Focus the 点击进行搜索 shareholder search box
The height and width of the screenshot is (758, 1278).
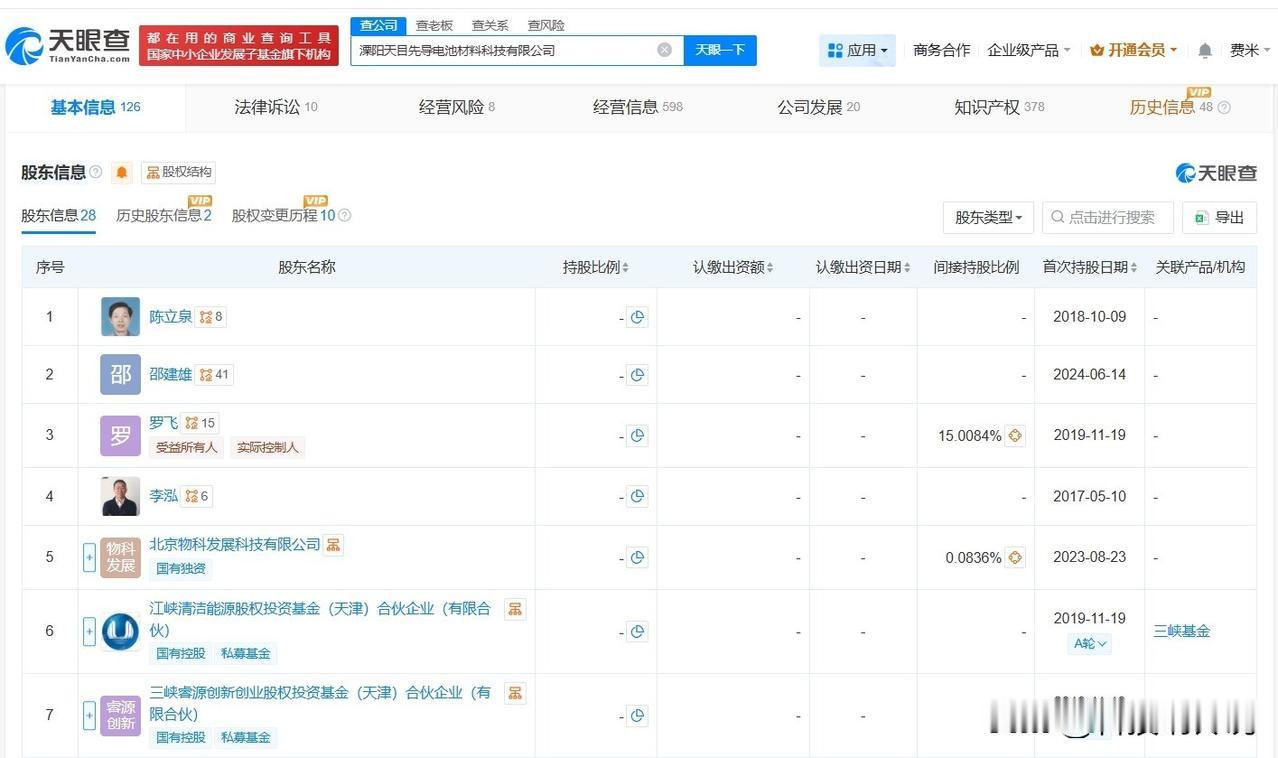click(x=1108, y=217)
